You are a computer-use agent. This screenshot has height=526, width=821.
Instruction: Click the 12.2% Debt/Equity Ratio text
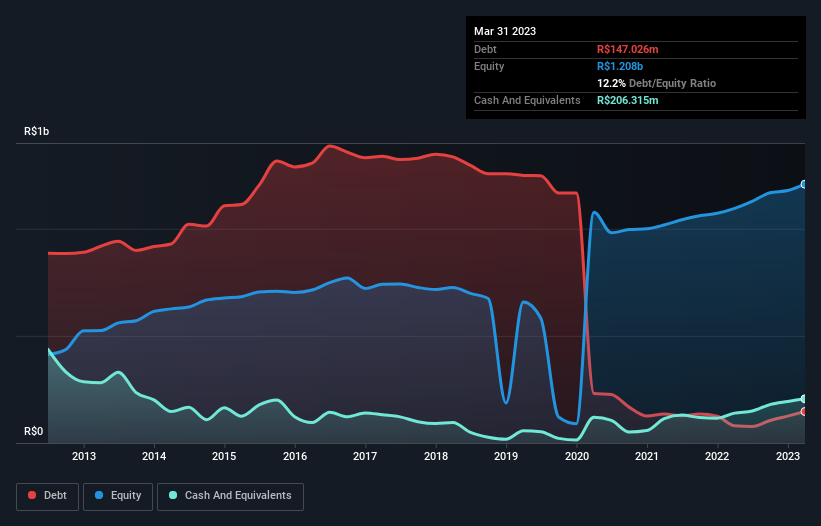pos(657,83)
